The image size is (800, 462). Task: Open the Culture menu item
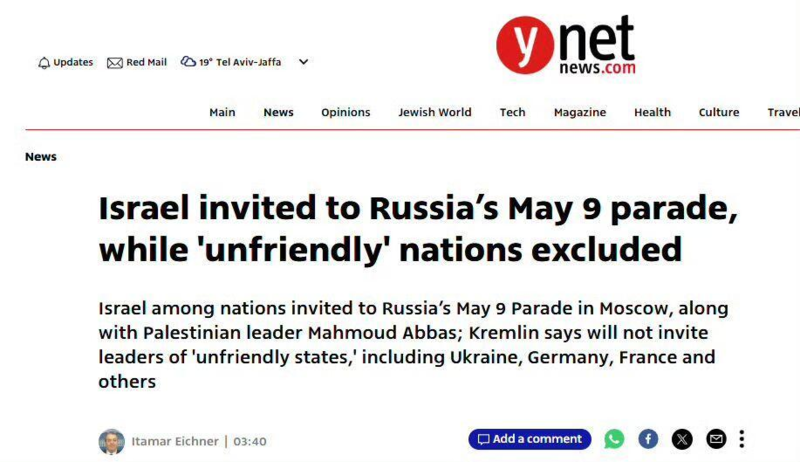coord(719,112)
